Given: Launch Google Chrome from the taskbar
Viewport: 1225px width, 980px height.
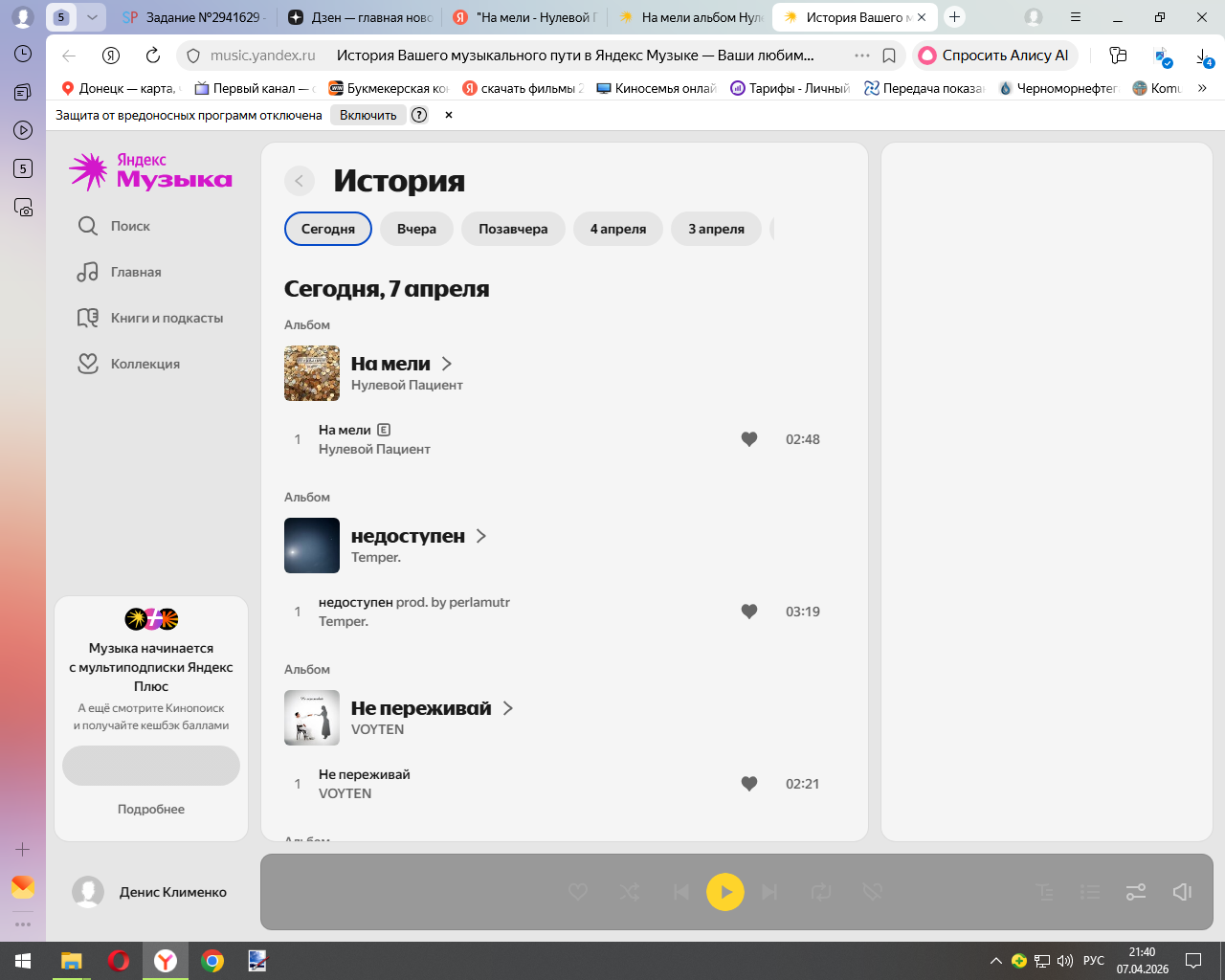Looking at the screenshot, I should tap(212, 961).
